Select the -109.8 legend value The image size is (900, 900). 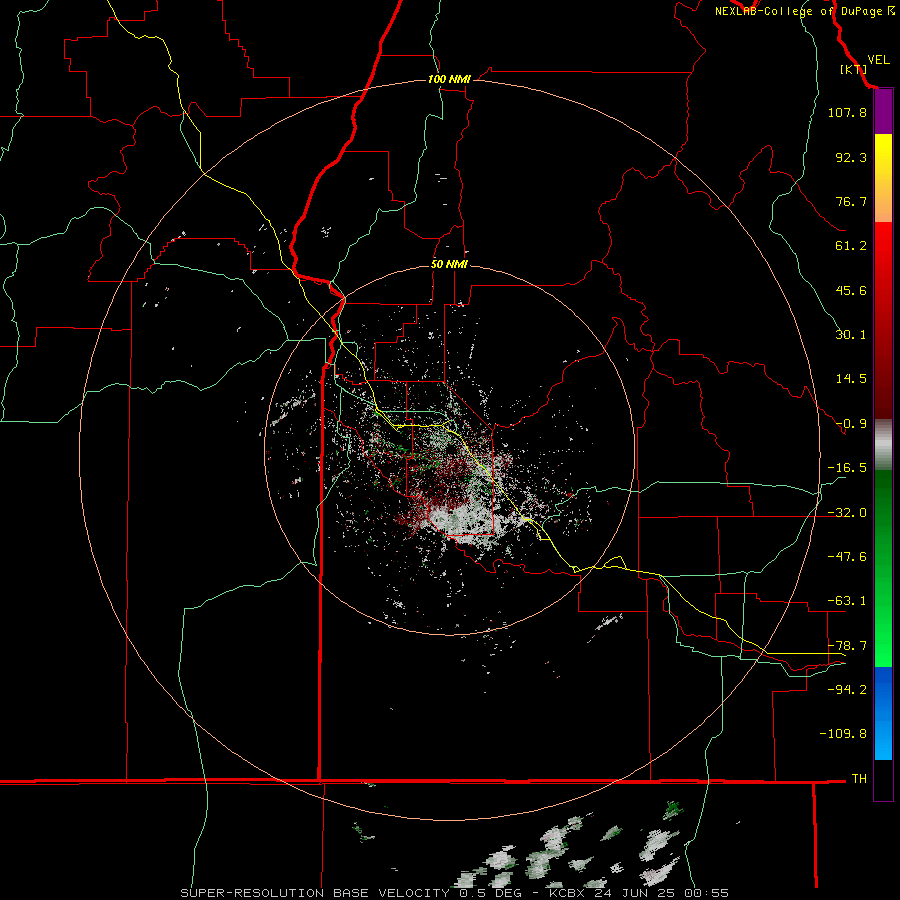[x=843, y=734]
